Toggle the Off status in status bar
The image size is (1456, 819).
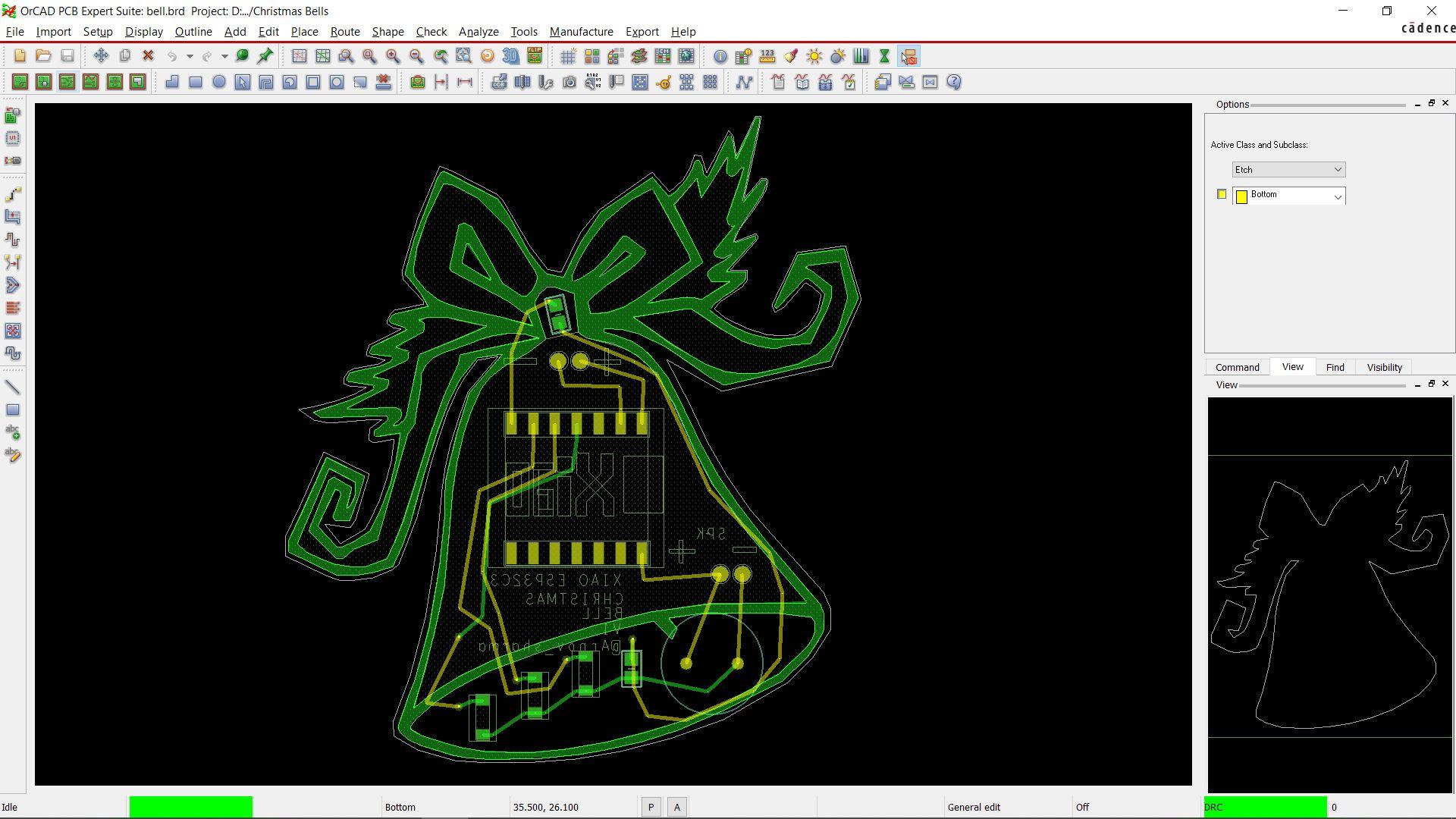pyautogui.click(x=1083, y=807)
